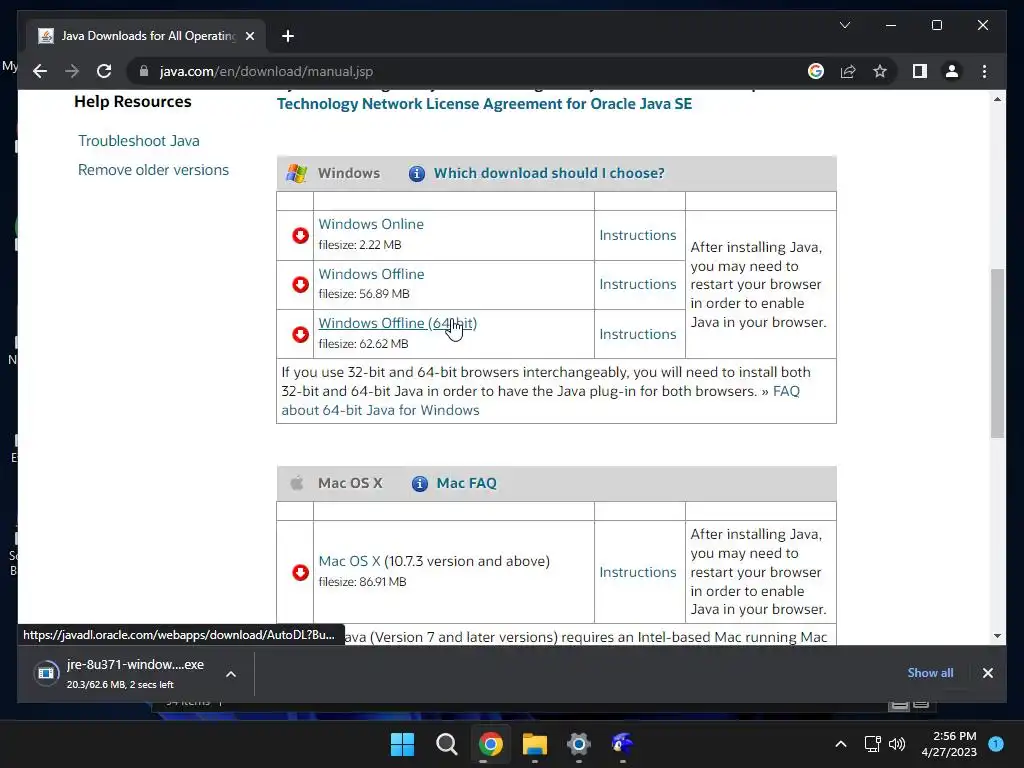Screen dimensions: 1024x768
Task: Open Remove older versions link
Action: [153, 170]
